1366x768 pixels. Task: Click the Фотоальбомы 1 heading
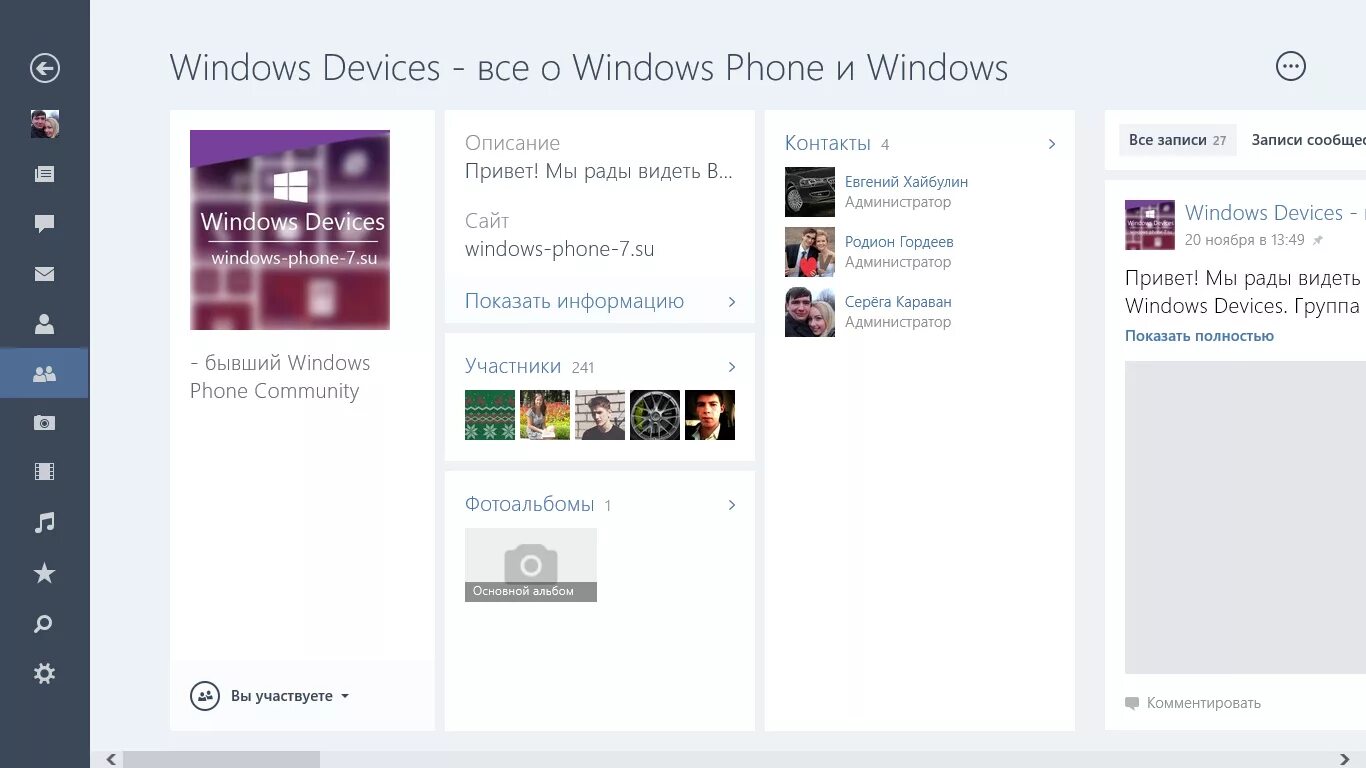pyautogui.click(x=538, y=505)
